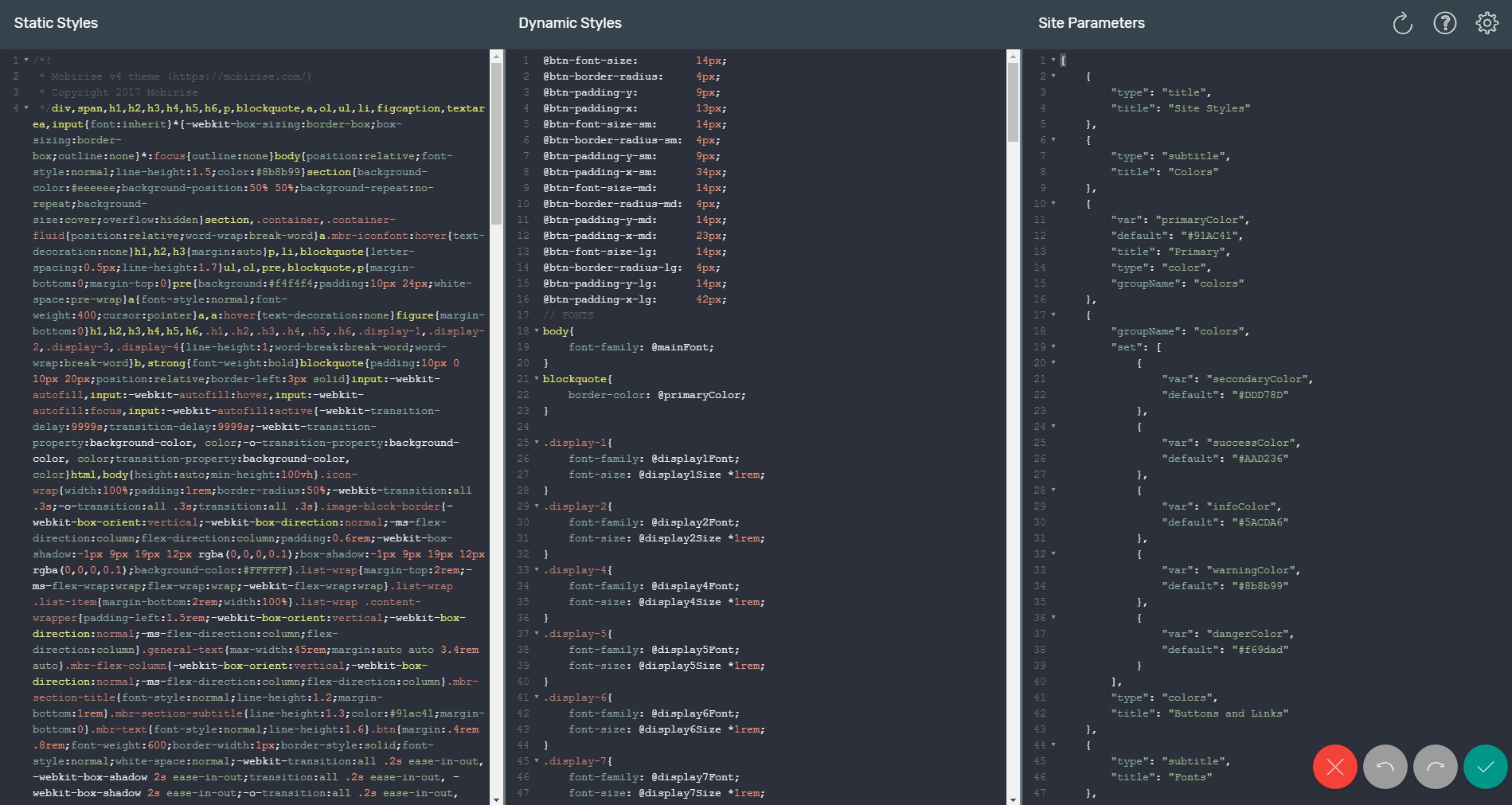Image resolution: width=1512 pixels, height=805 pixels.
Task: Collapse the fold arrow at Static Styles line 4
Action: click(x=26, y=107)
